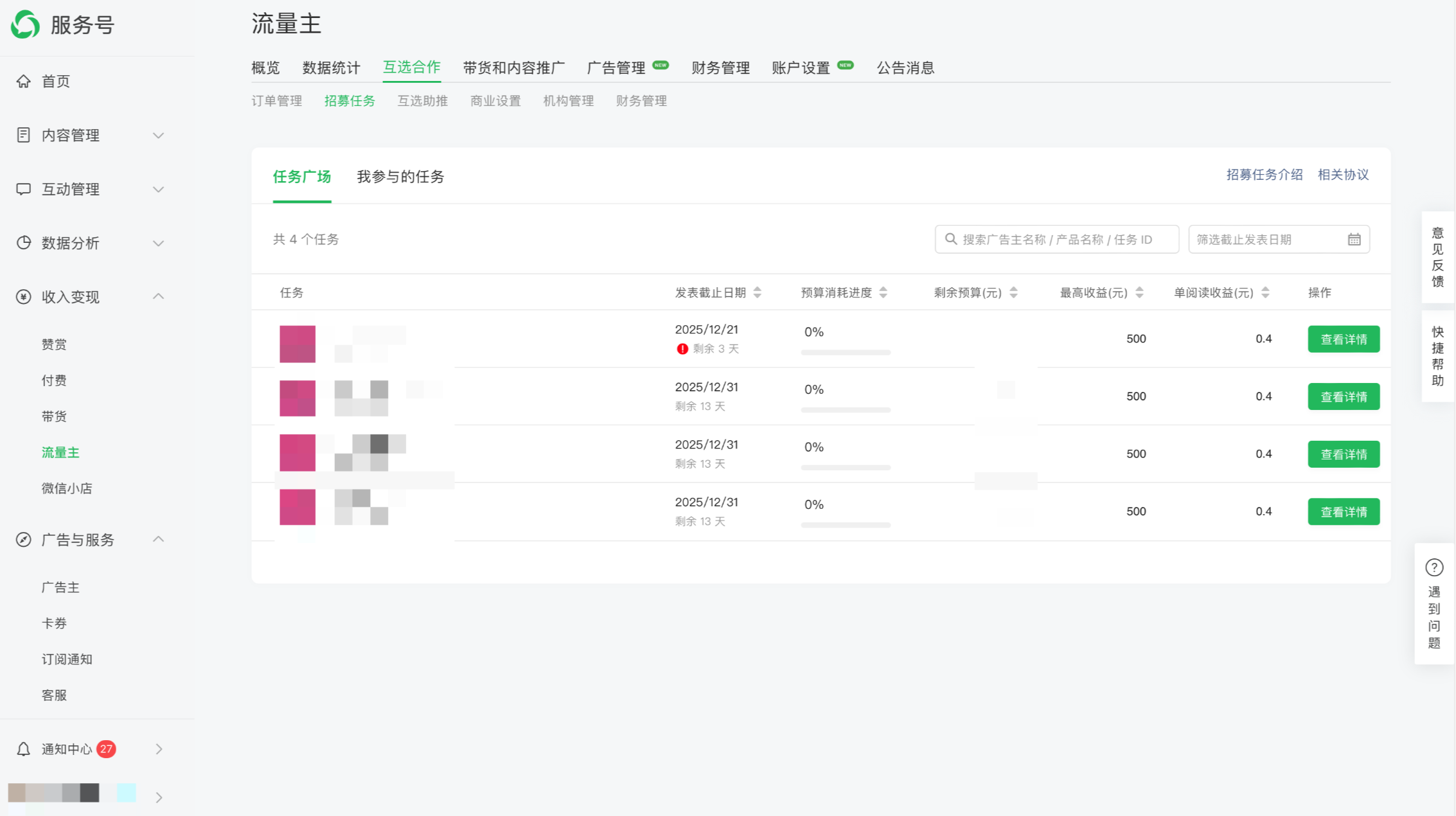Open the 财务管理 top tab

point(720,68)
